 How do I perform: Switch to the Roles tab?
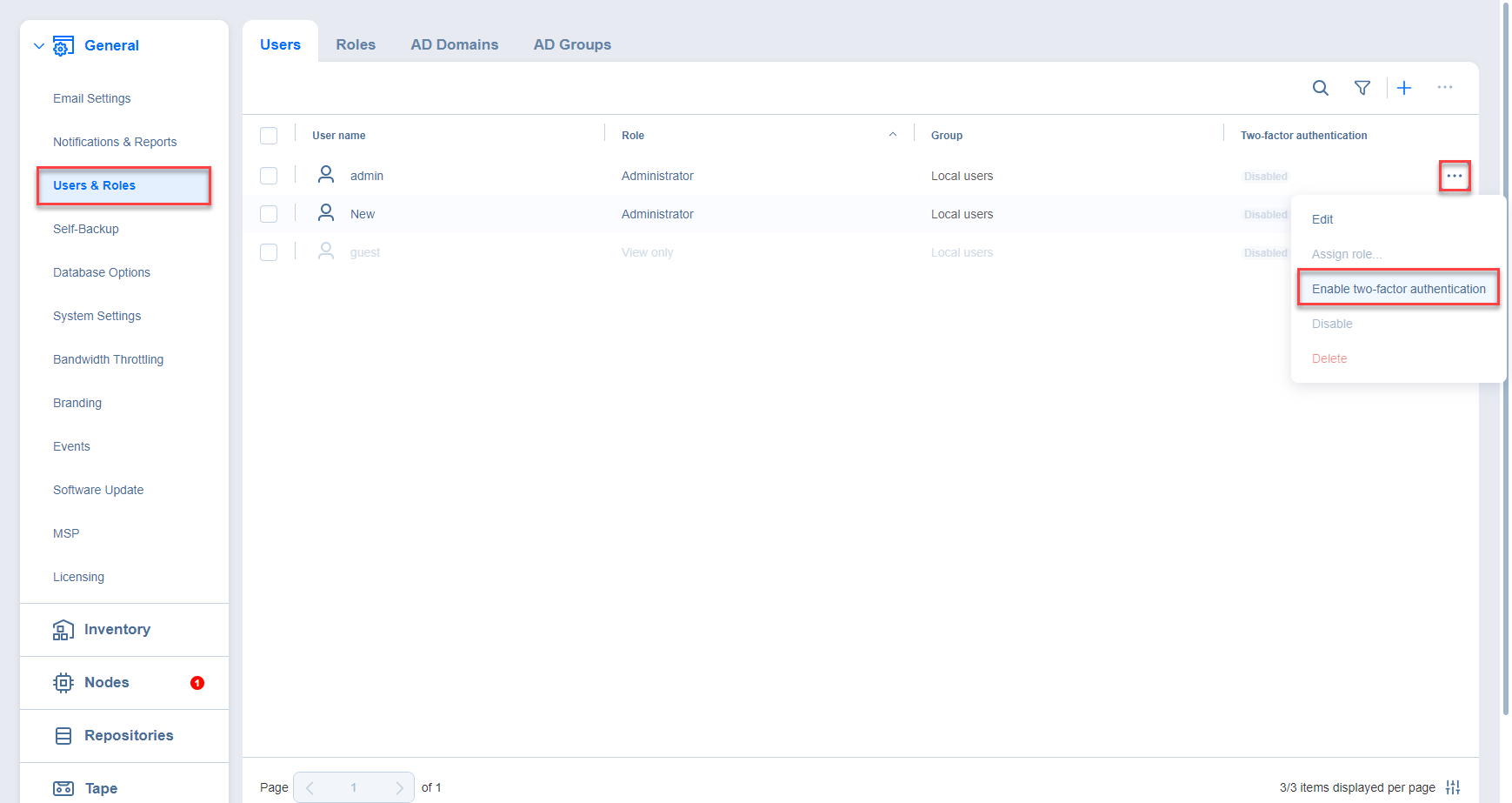356,44
